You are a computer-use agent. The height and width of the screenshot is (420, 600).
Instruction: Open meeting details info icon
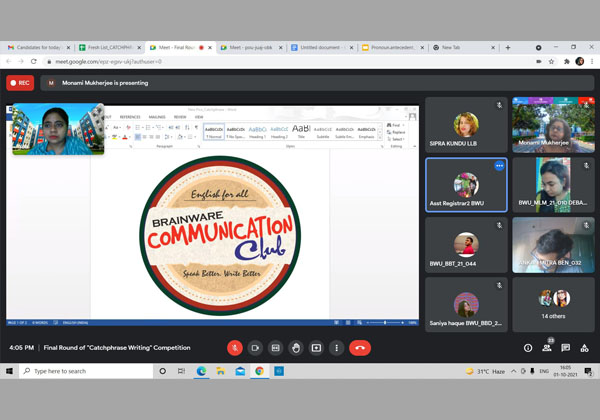528,347
